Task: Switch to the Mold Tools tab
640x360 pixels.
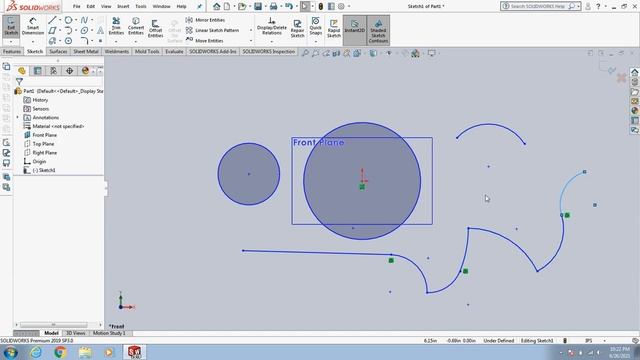Action: pos(147,51)
